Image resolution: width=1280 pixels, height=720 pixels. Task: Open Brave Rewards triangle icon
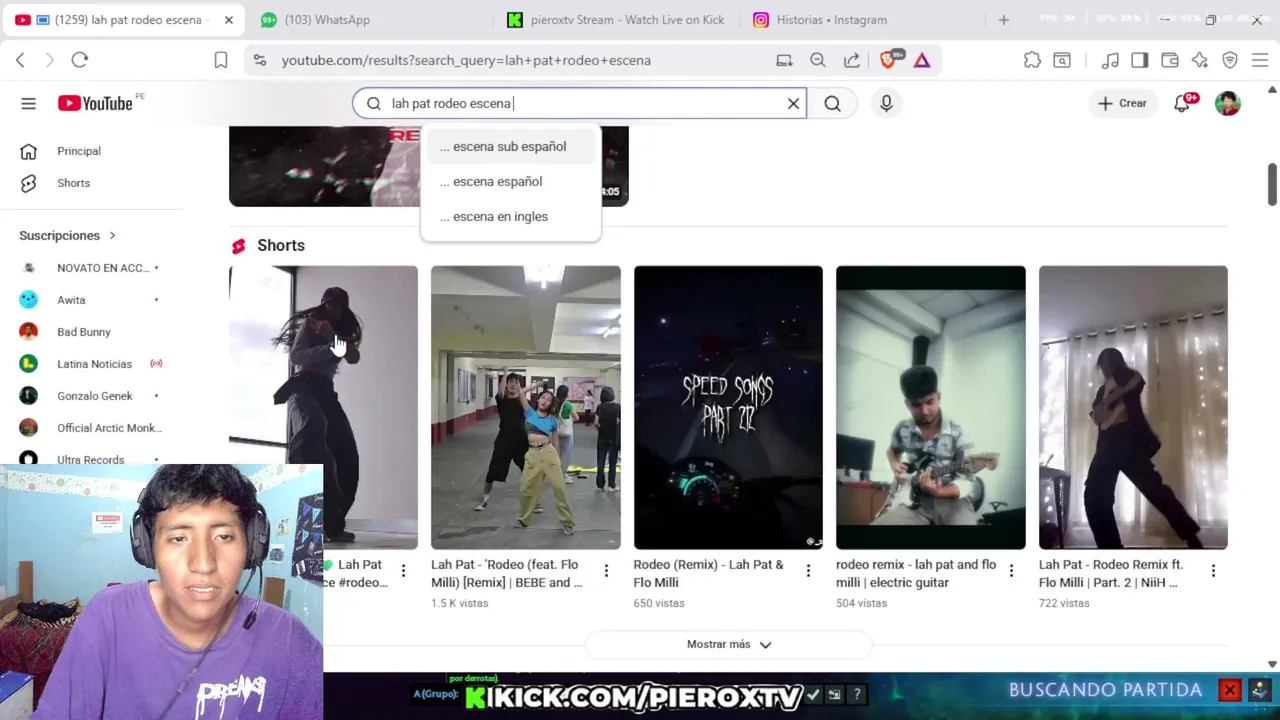click(922, 60)
